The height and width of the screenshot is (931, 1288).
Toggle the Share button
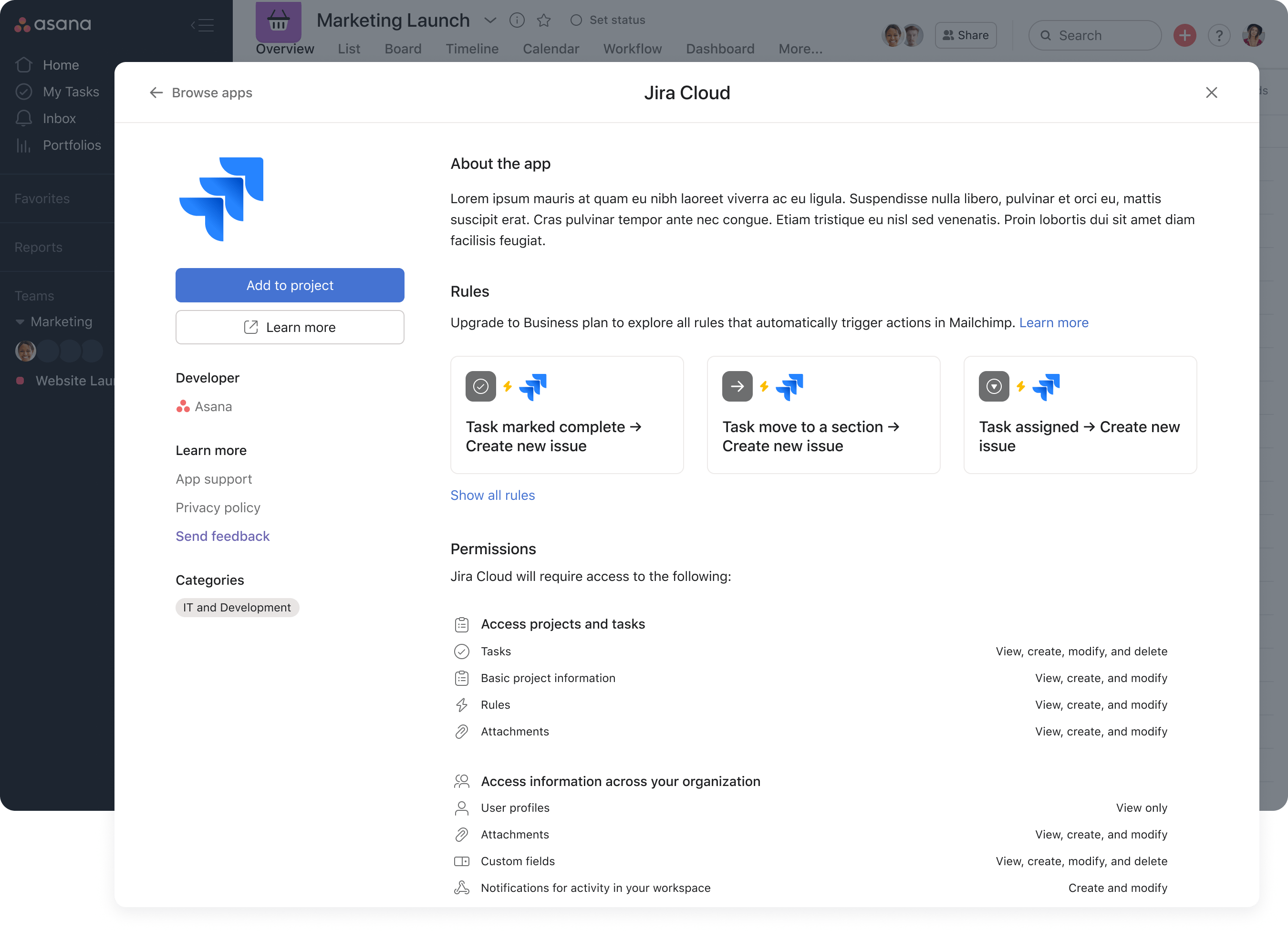pyautogui.click(x=965, y=35)
